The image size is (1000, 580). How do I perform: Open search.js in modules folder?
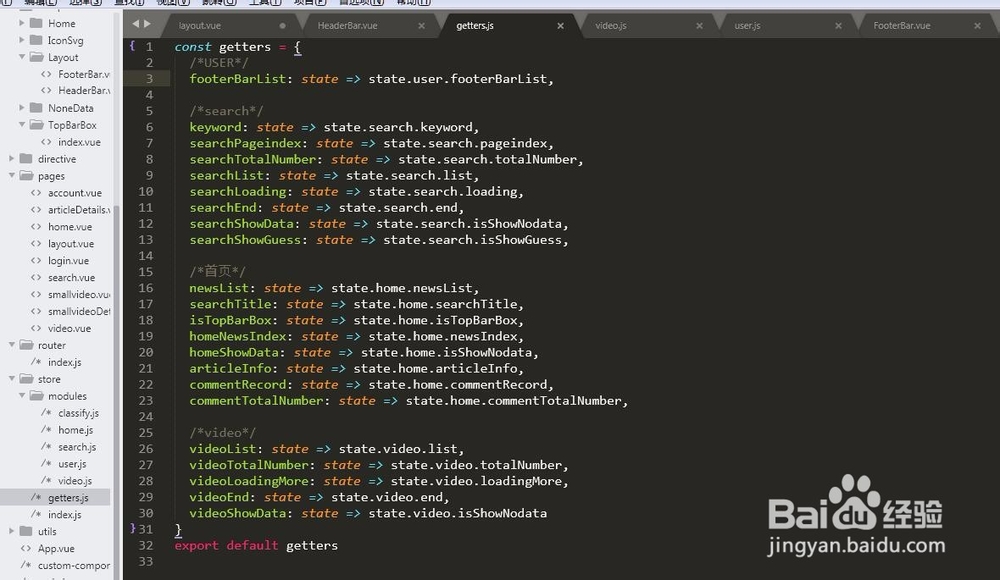tap(77, 447)
